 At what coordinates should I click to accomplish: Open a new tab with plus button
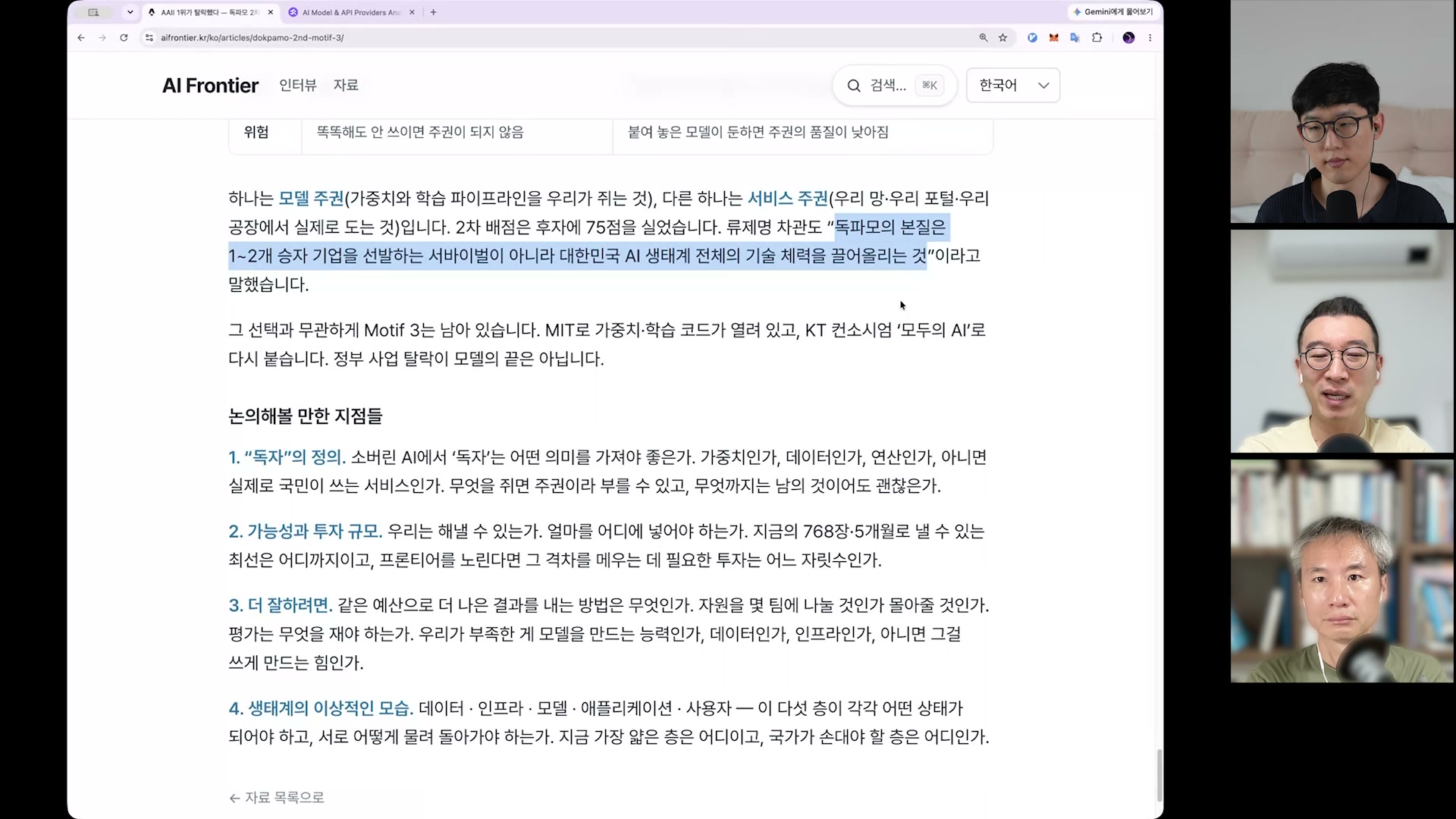point(433,12)
